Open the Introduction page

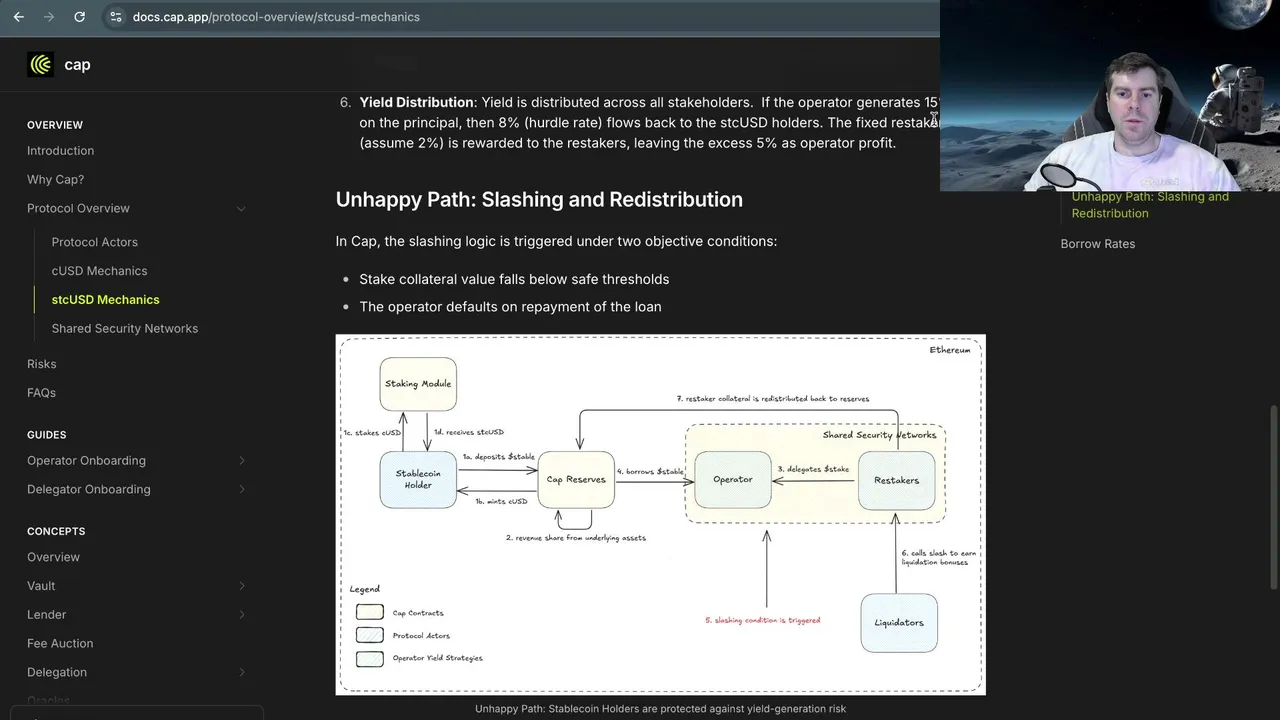60,151
